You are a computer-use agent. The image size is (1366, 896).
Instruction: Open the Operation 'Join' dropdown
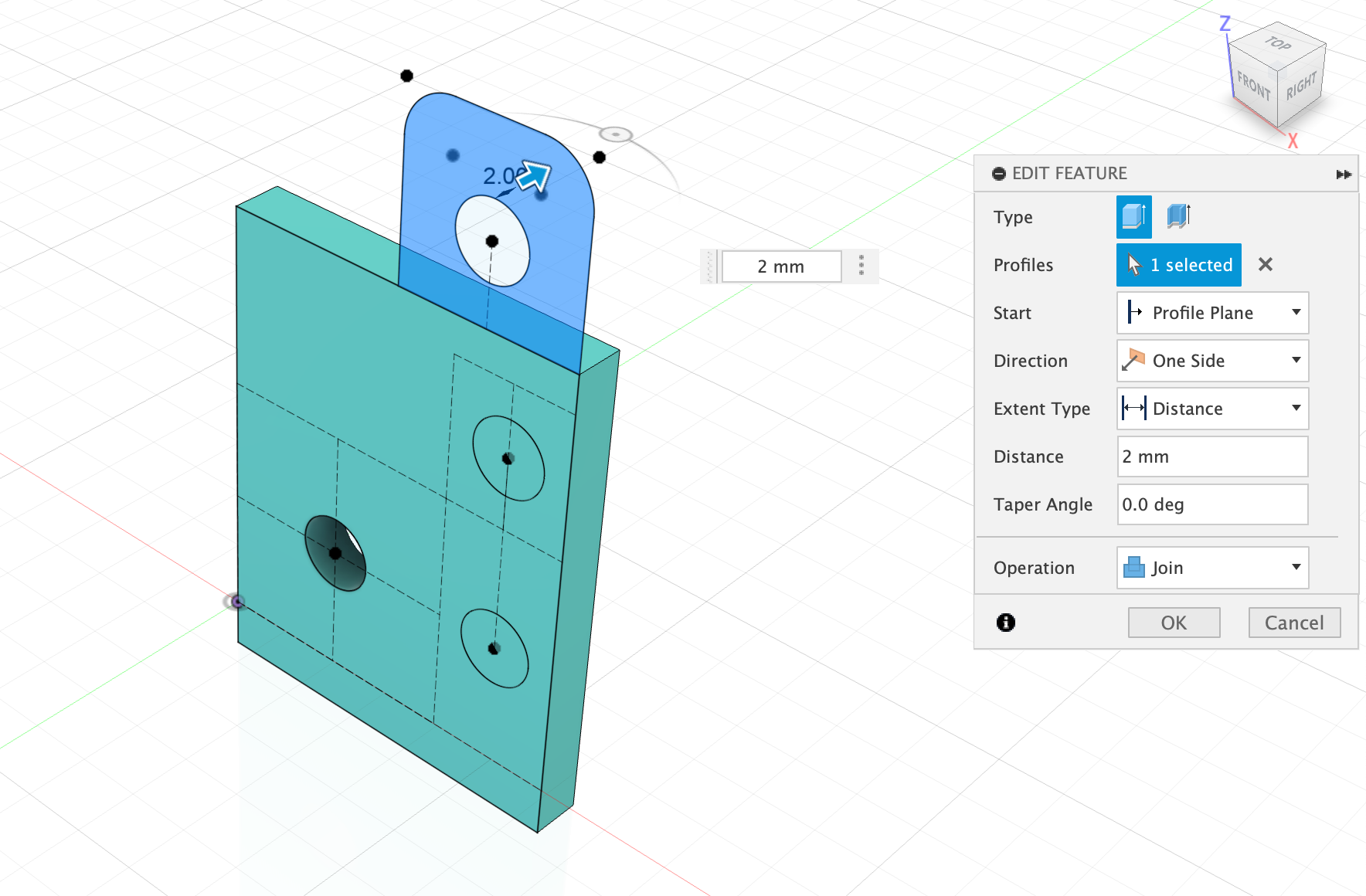1213,568
